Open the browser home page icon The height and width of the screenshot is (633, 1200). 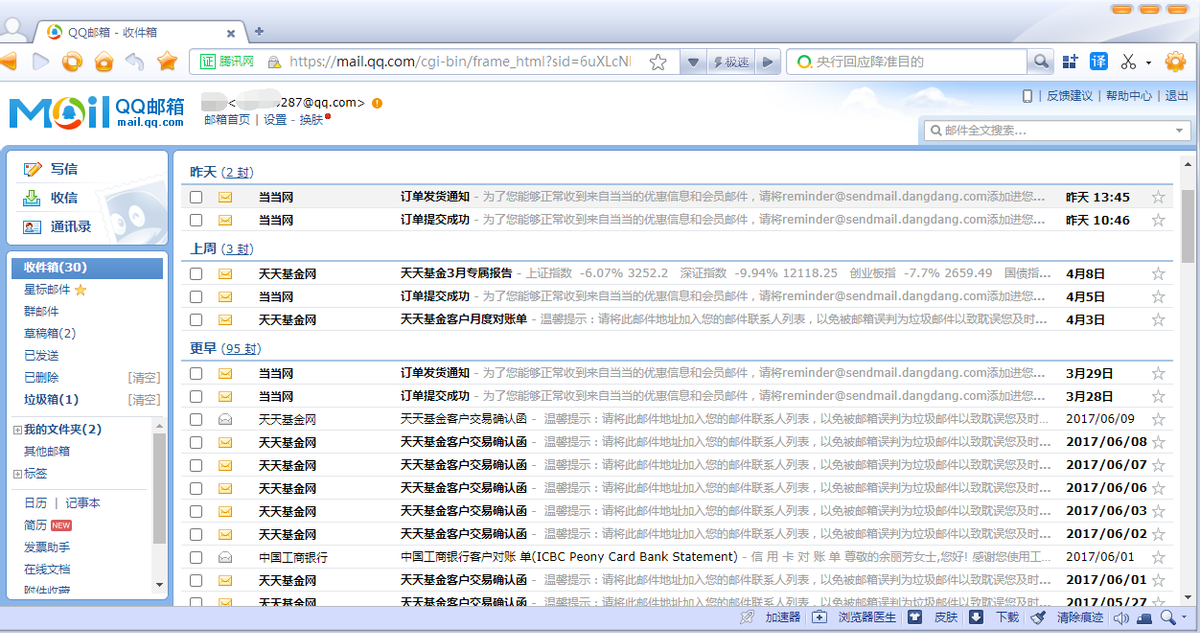tap(103, 62)
